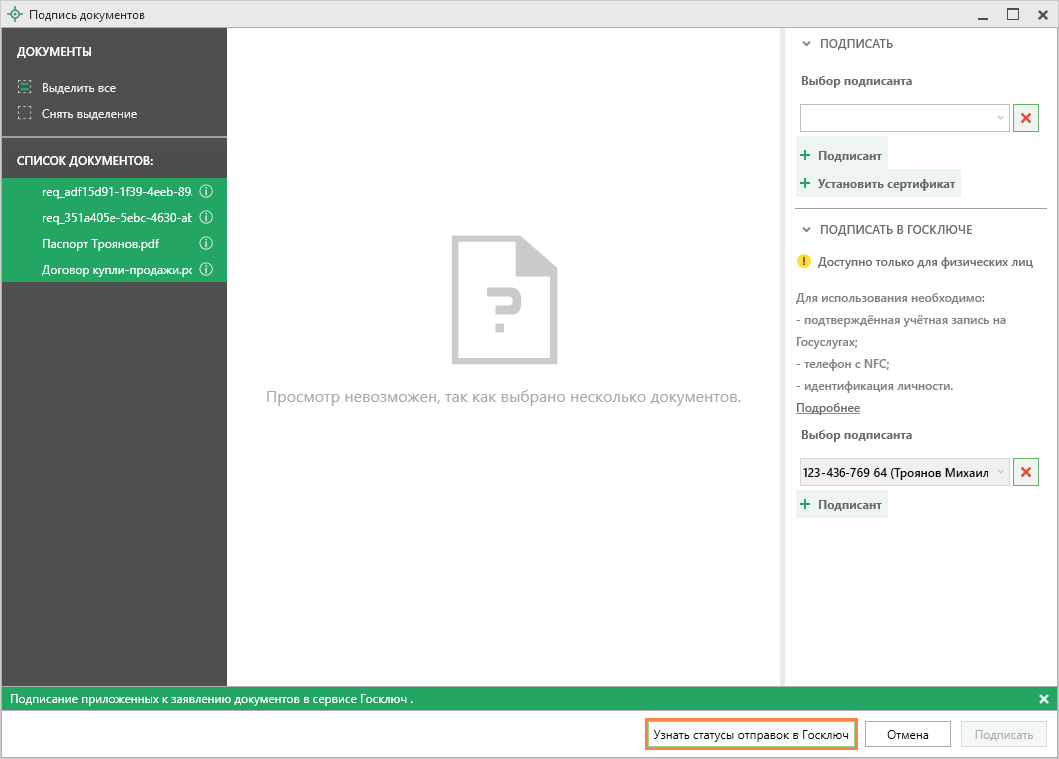Image resolution: width=1059 pixels, height=759 pixels.
Task: Click info icon next to Паспорт Троянов.pdf
Action: click(x=207, y=243)
